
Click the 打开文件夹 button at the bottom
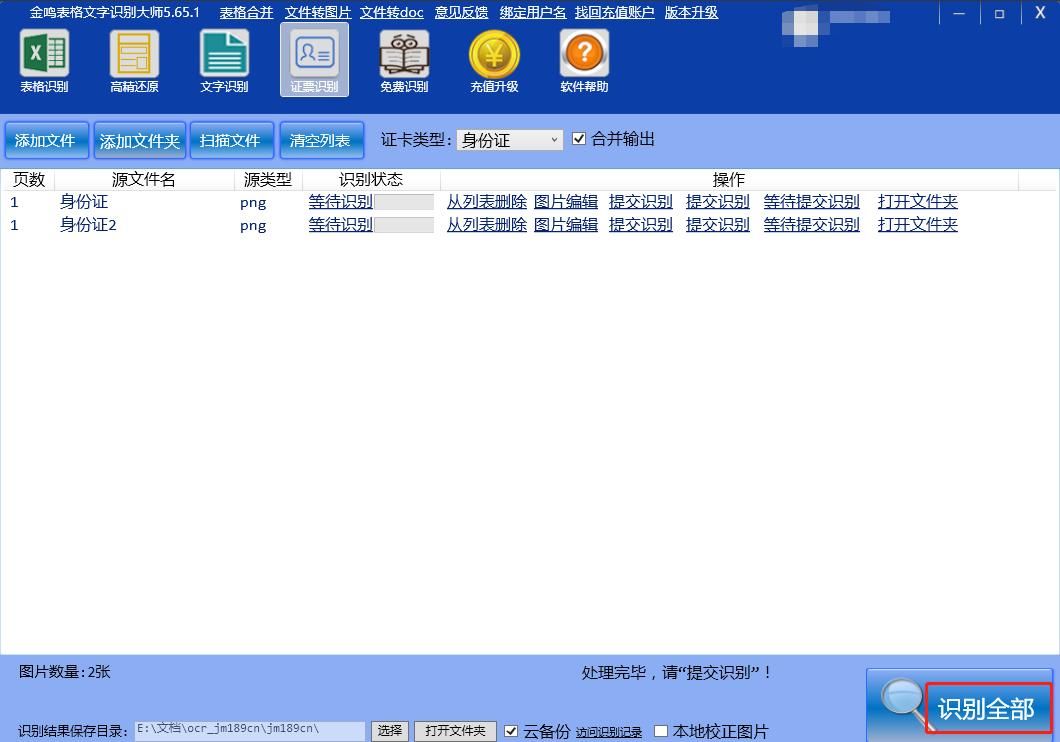(455, 731)
